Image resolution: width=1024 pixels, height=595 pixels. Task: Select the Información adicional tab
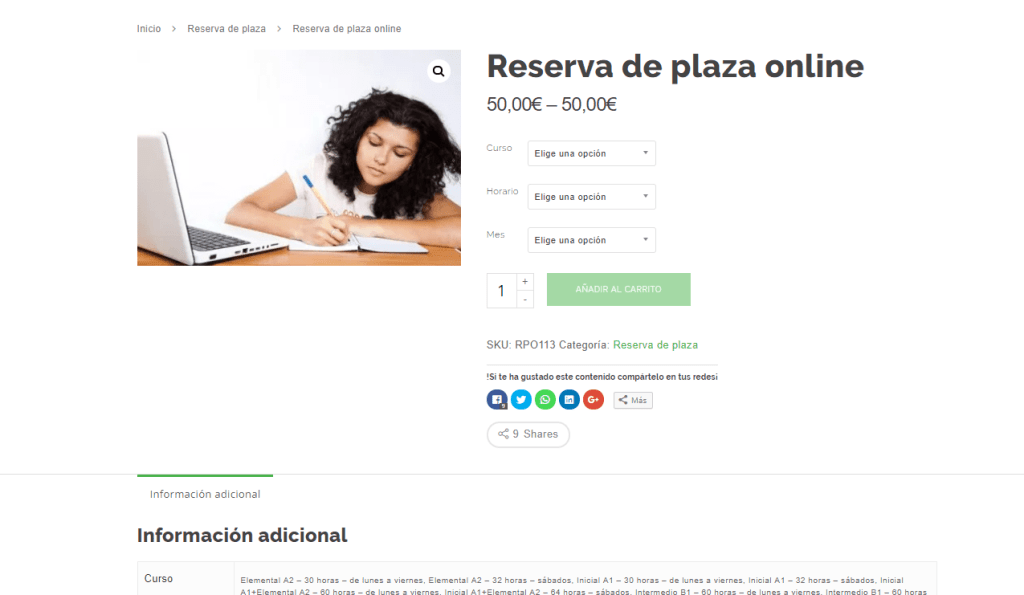[x=205, y=494]
